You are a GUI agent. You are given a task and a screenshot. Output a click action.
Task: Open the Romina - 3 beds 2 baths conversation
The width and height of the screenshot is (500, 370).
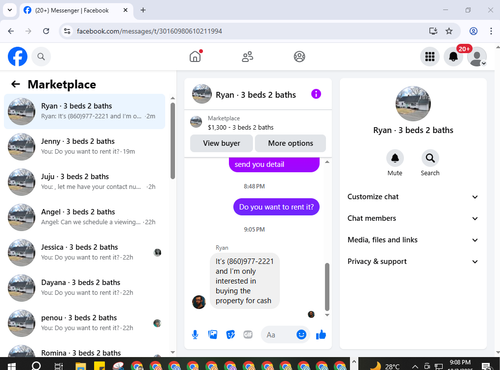85,350
